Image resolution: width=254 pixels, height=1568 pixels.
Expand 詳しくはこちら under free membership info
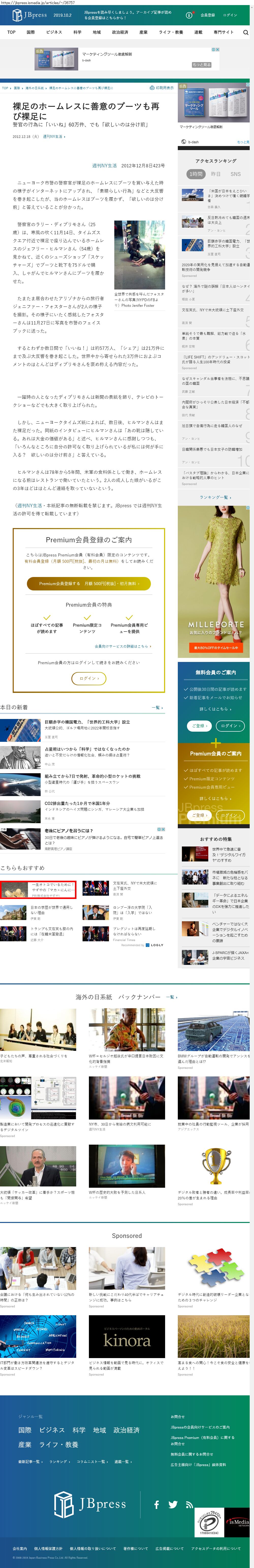pyautogui.click(x=214, y=709)
